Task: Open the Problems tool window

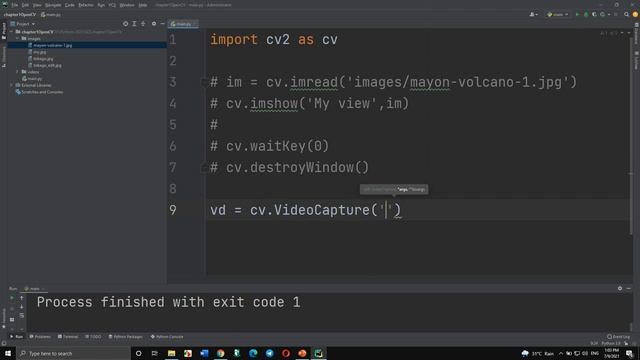Action: [x=40, y=337]
